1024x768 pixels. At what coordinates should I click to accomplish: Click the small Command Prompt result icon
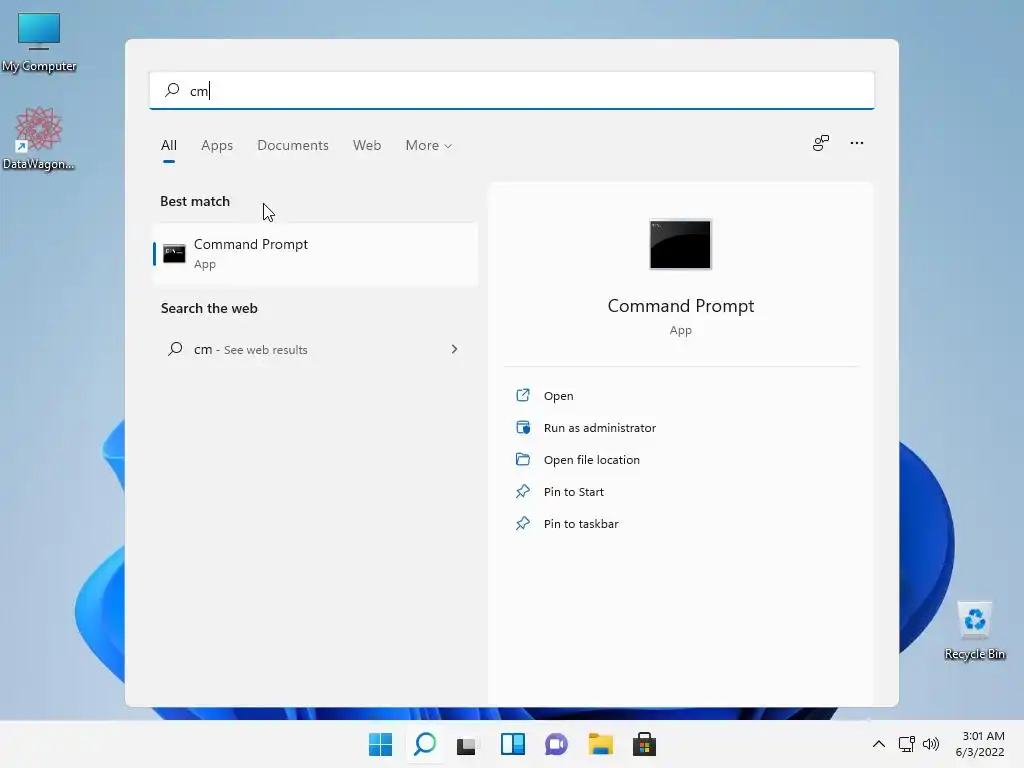174,253
